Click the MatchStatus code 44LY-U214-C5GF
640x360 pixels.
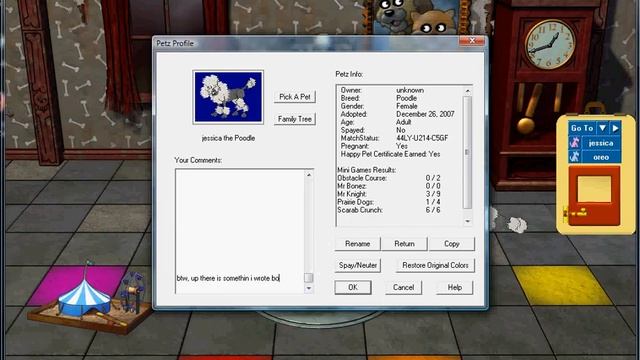click(422, 138)
